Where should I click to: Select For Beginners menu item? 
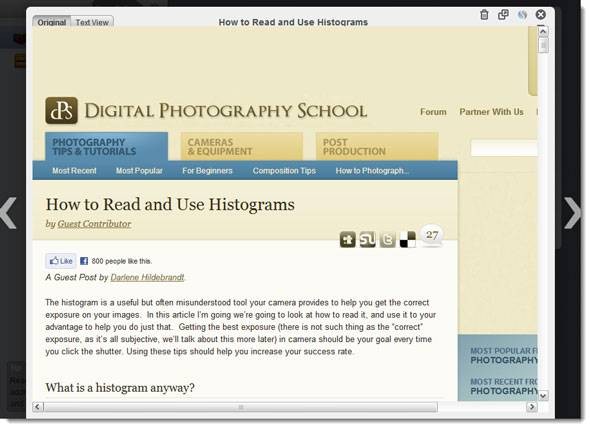click(x=207, y=171)
